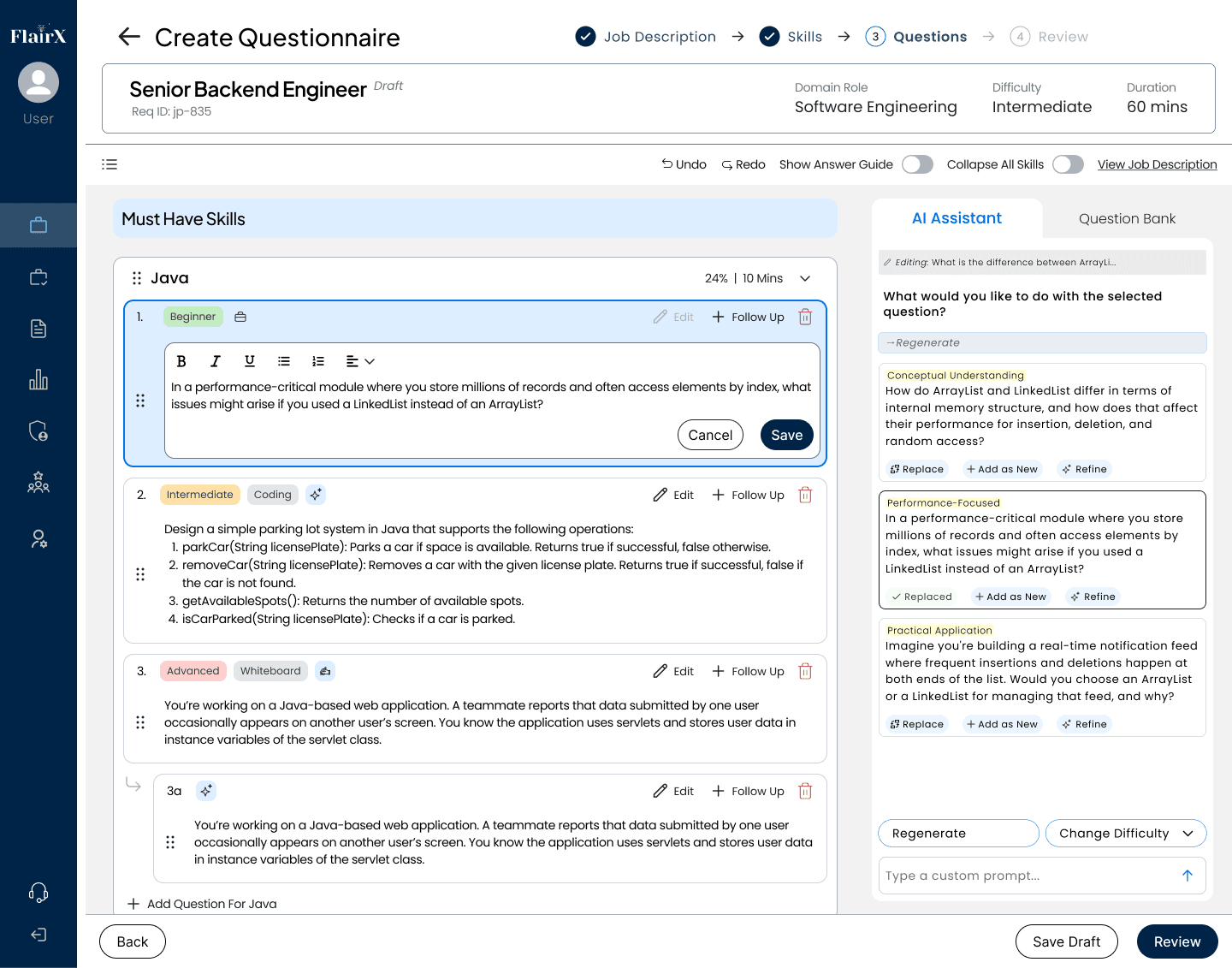Replace with Conceptual Understanding suggestion
This screenshot has height=968, width=1232.
pos(917,469)
